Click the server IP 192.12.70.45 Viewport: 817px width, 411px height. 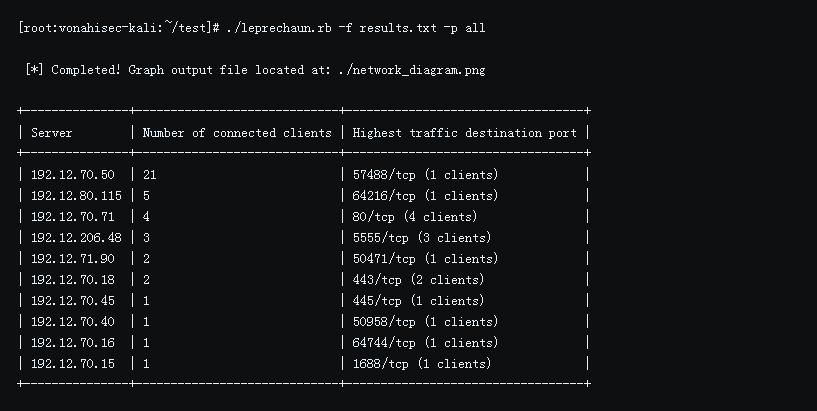tap(72, 301)
